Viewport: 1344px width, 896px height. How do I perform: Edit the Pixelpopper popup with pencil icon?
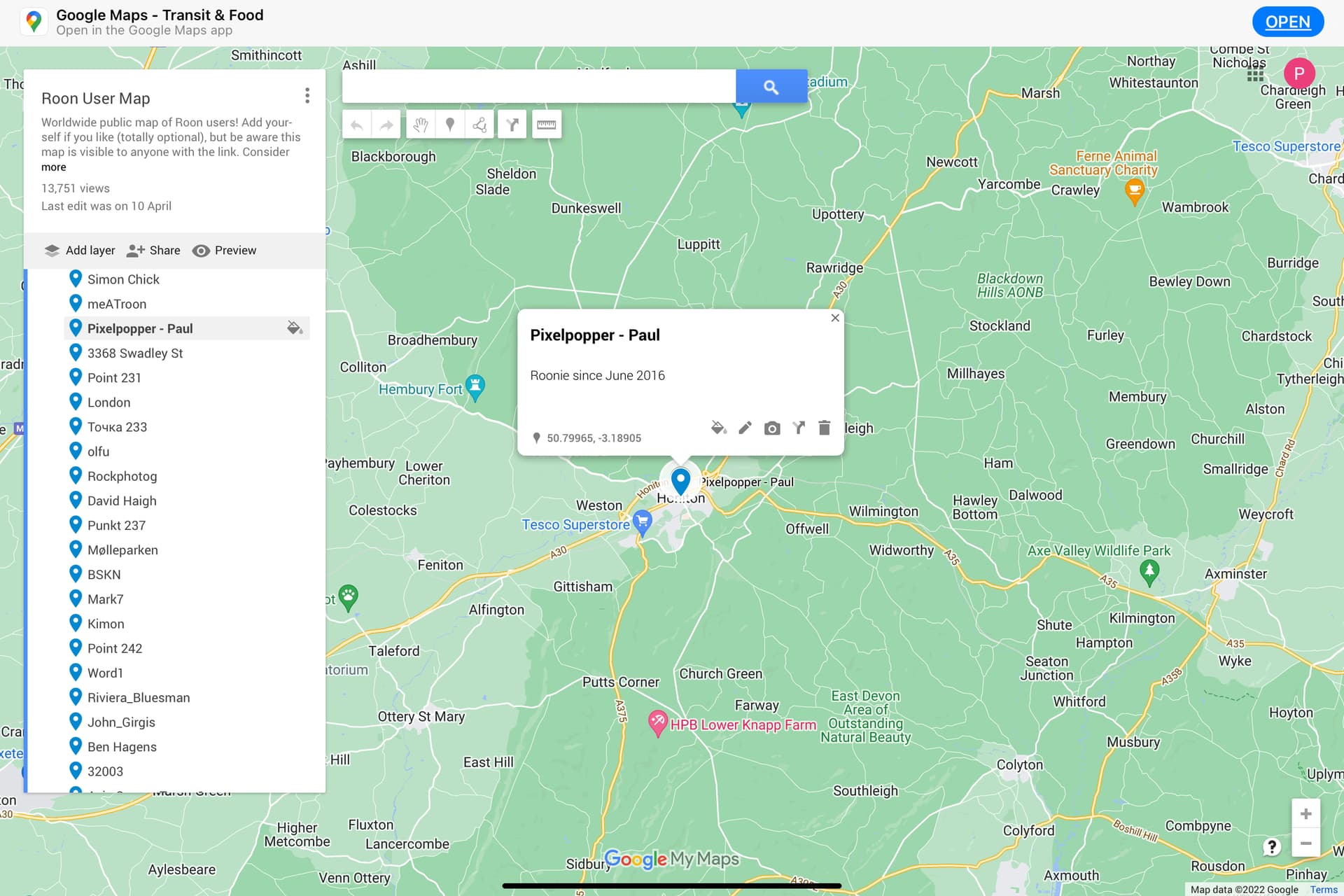click(745, 428)
